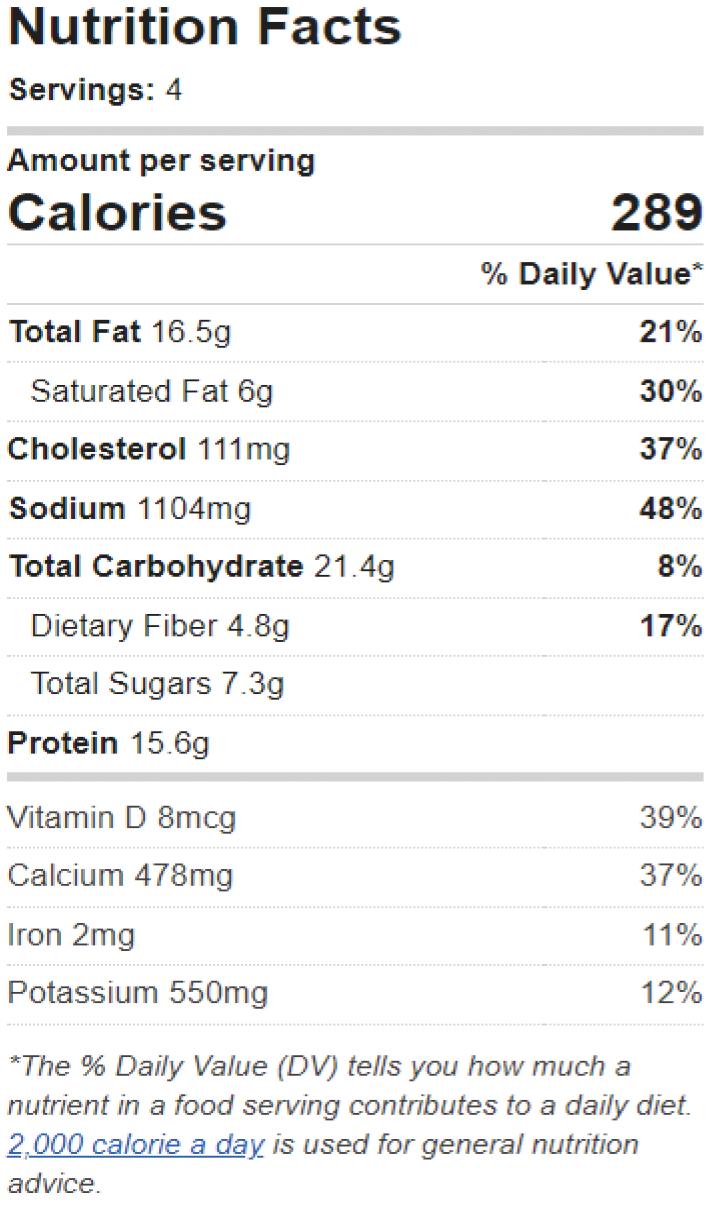Image resolution: width=709 pixels, height=1209 pixels.
Task: Open the 2,000 calorie a day link
Action: pyautogui.click(x=136, y=1144)
